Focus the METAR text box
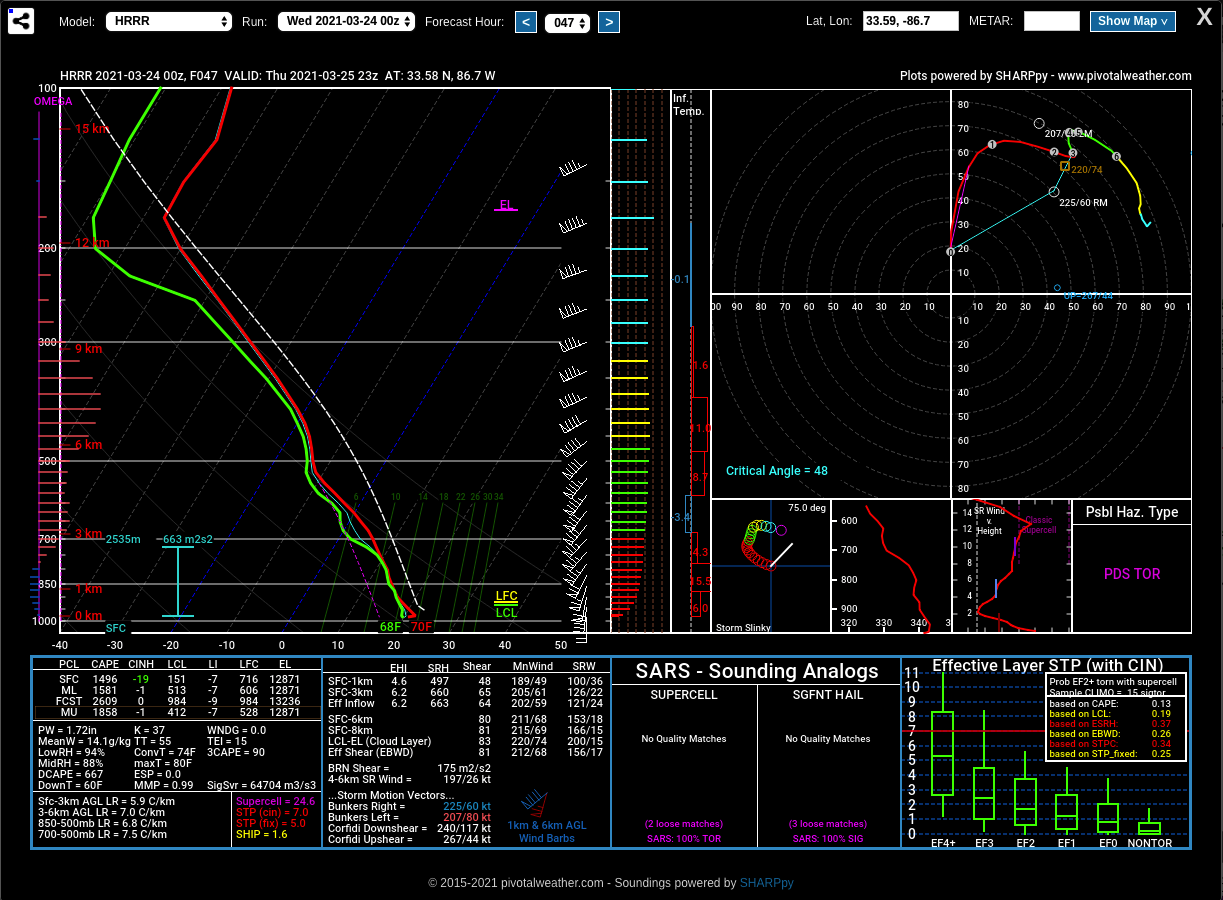 coord(1051,21)
